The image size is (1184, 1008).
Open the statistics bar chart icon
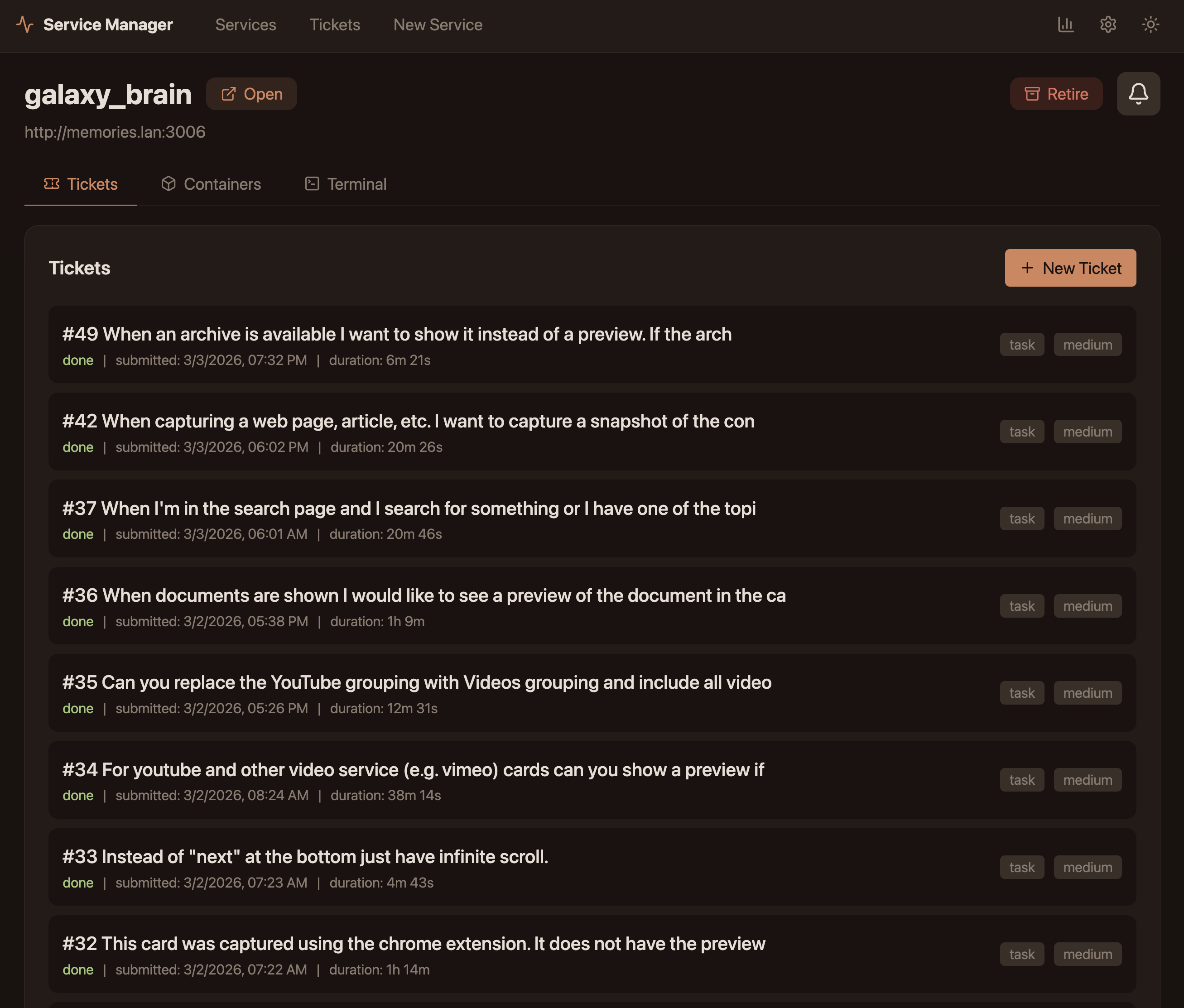pos(1065,24)
